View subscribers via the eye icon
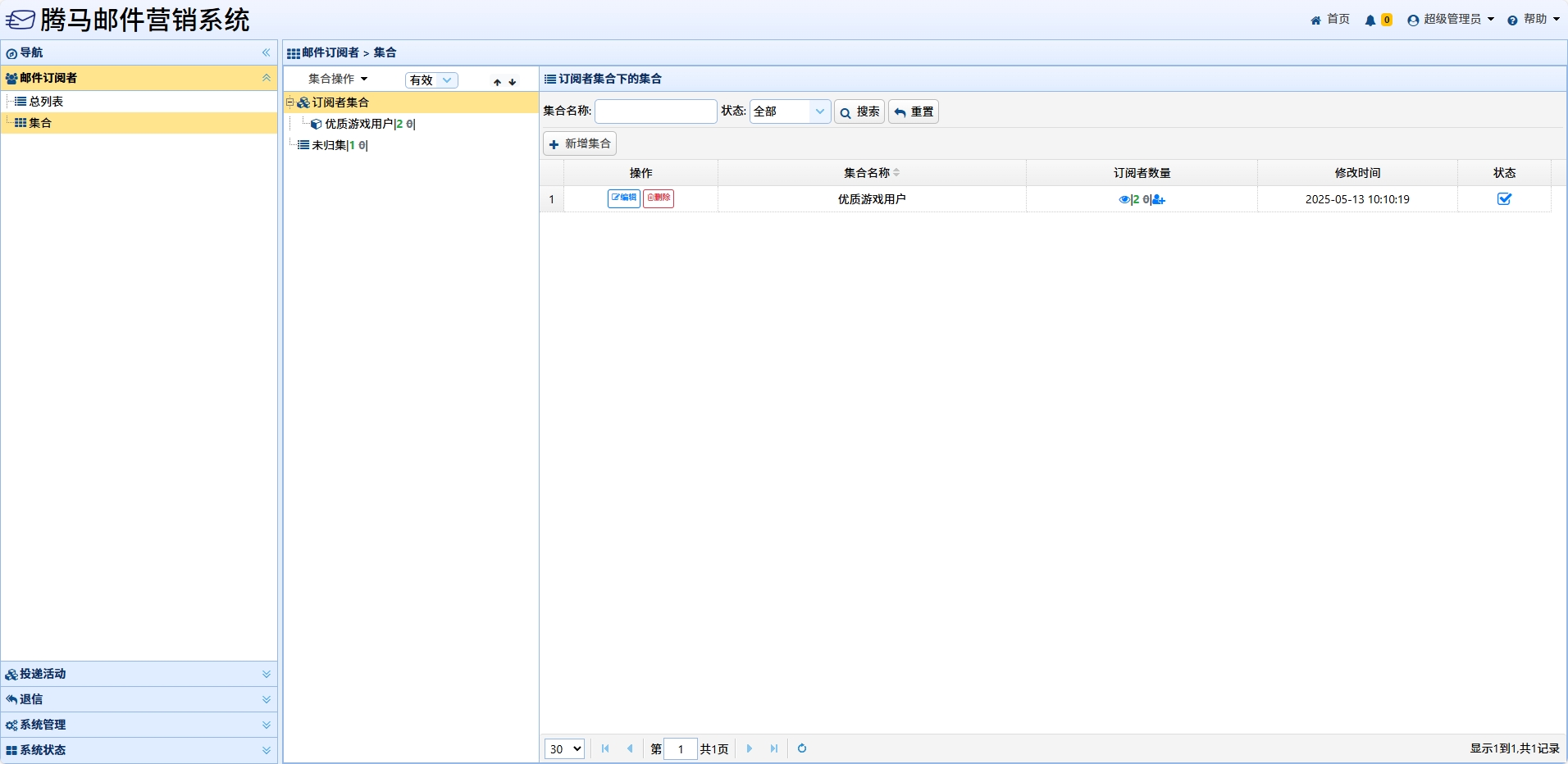Image resolution: width=1568 pixels, height=764 pixels. pyautogui.click(x=1124, y=200)
